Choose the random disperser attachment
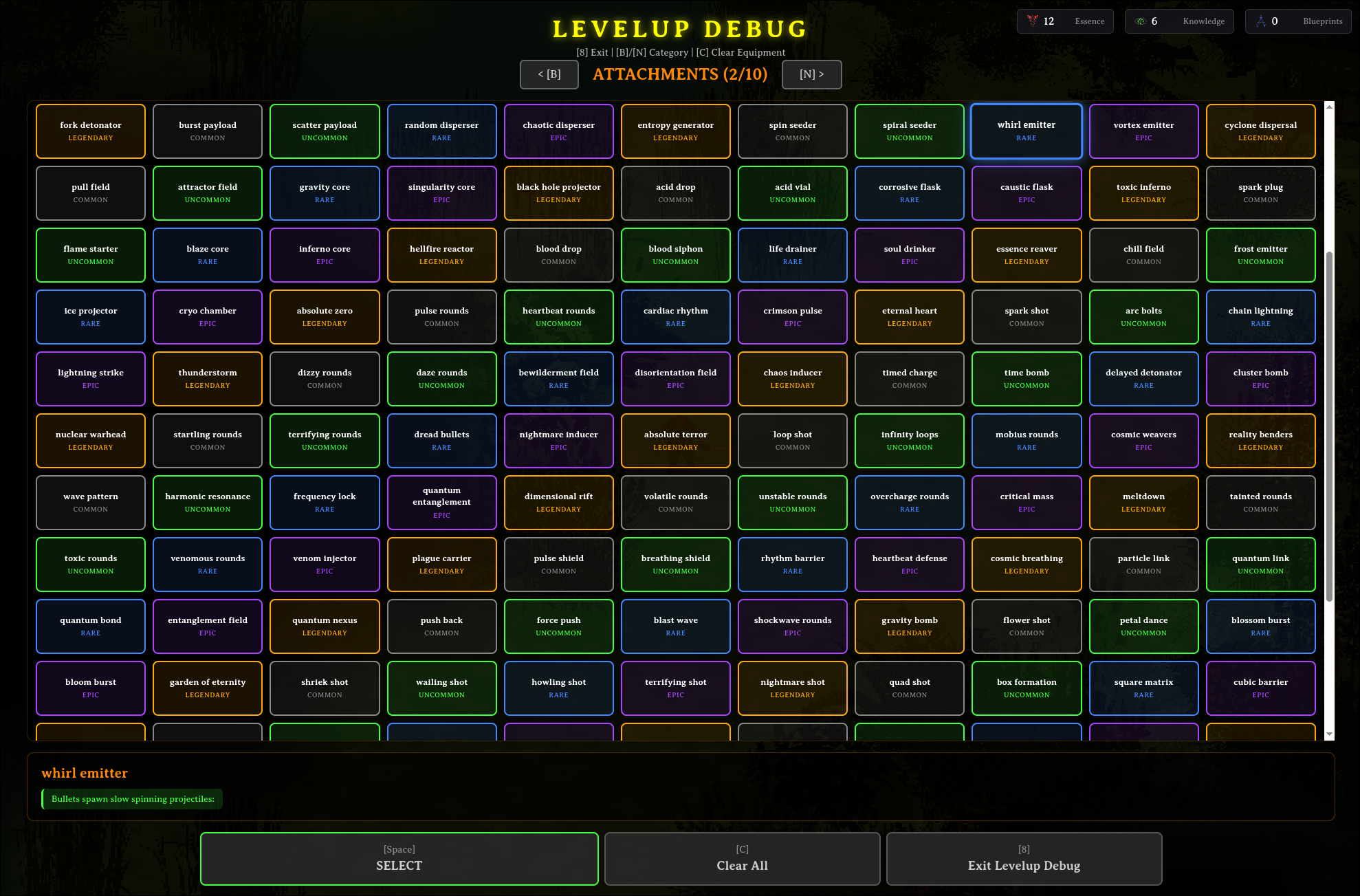1360x896 pixels. pos(442,131)
